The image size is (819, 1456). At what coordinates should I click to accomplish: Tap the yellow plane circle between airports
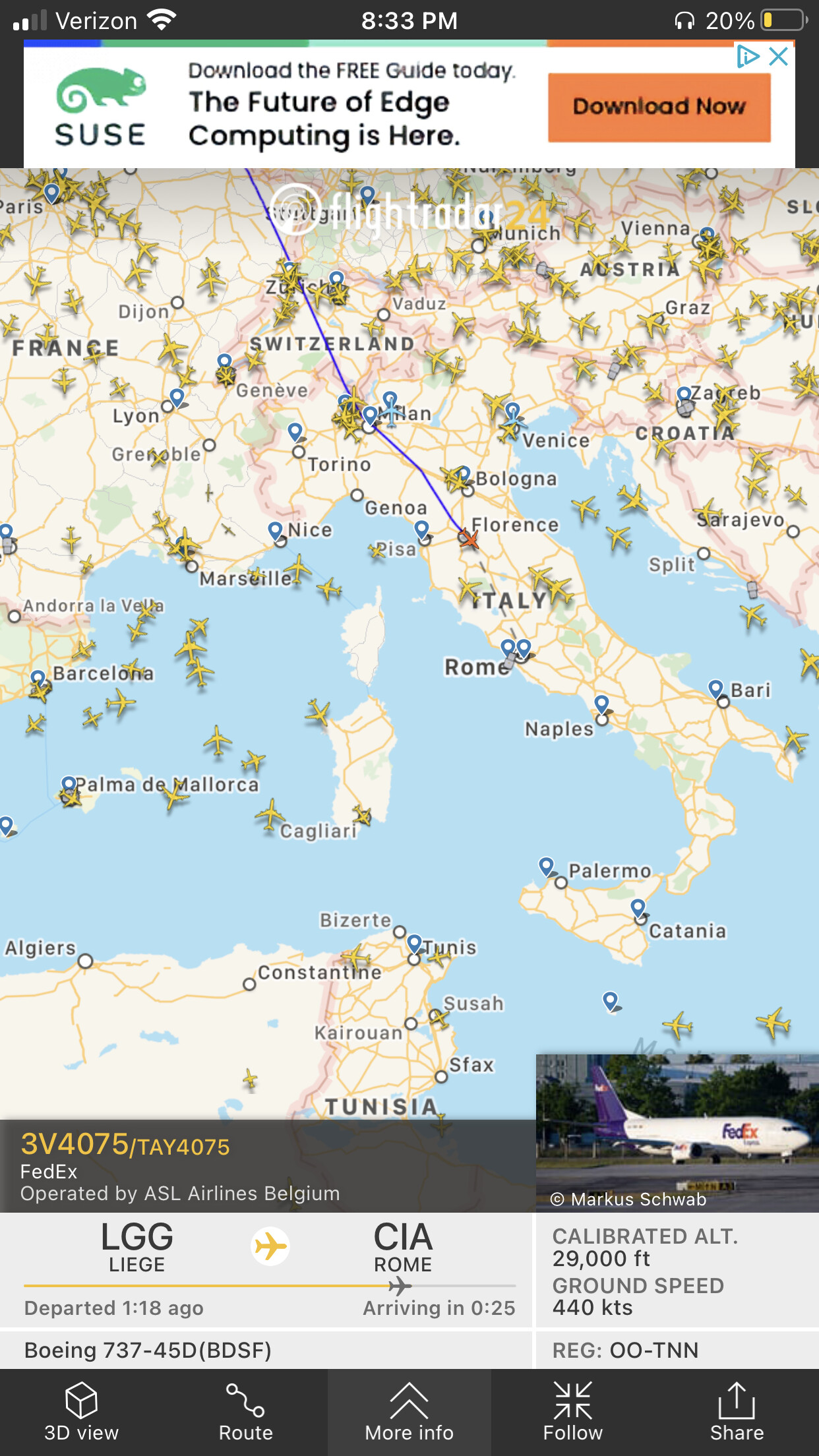click(x=270, y=1246)
